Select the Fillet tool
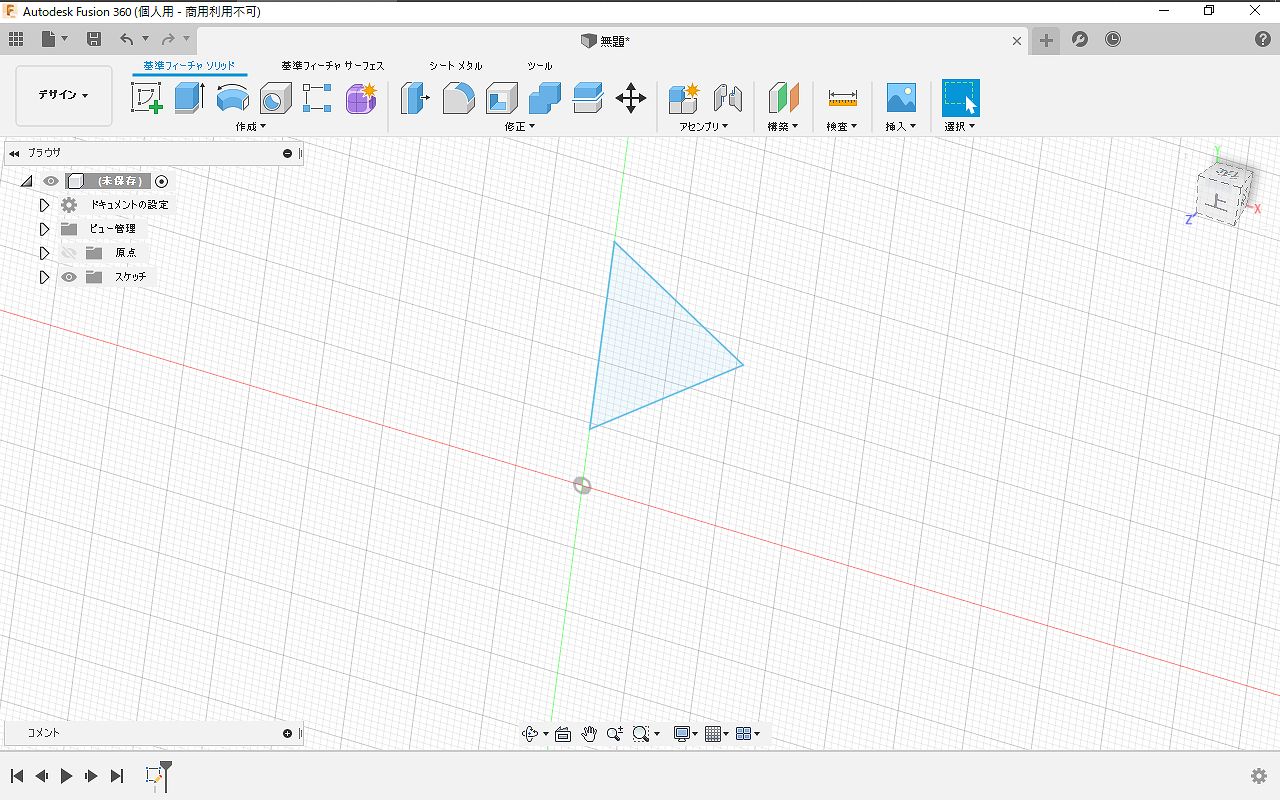The width and height of the screenshot is (1280, 800). pyautogui.click(x=458, y=98)
